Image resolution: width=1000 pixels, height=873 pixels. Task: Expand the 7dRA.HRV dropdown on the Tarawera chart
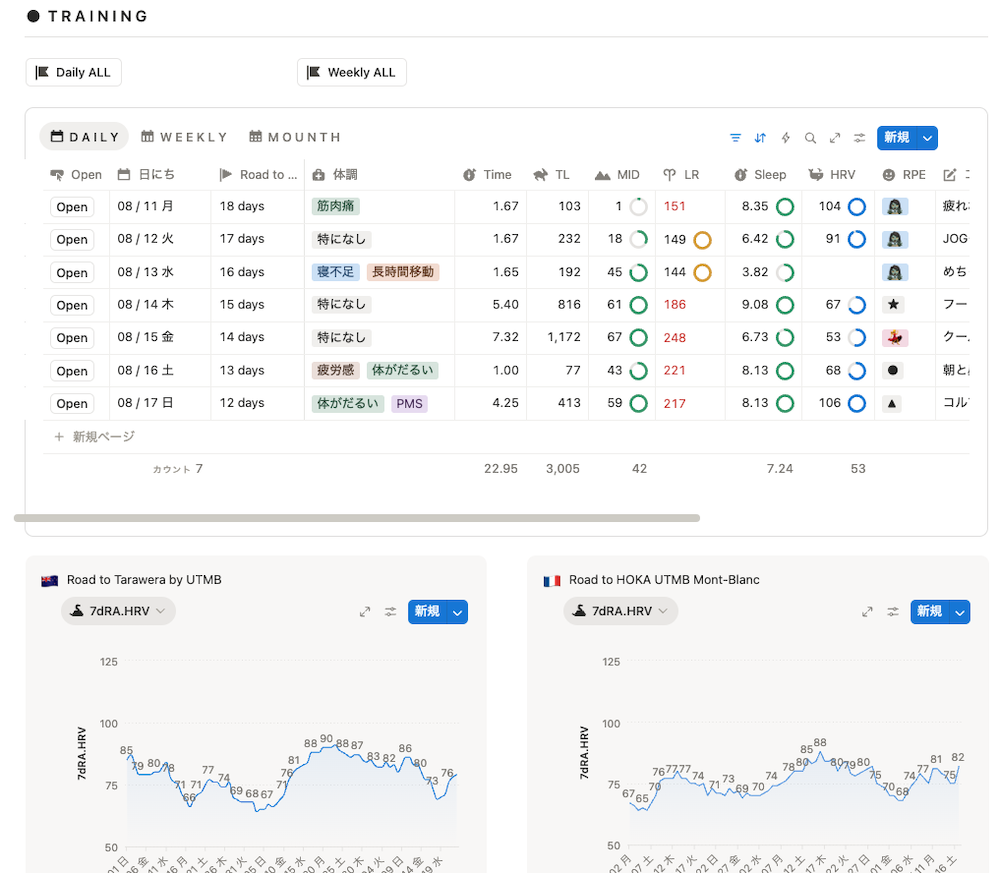pos(118,611)
